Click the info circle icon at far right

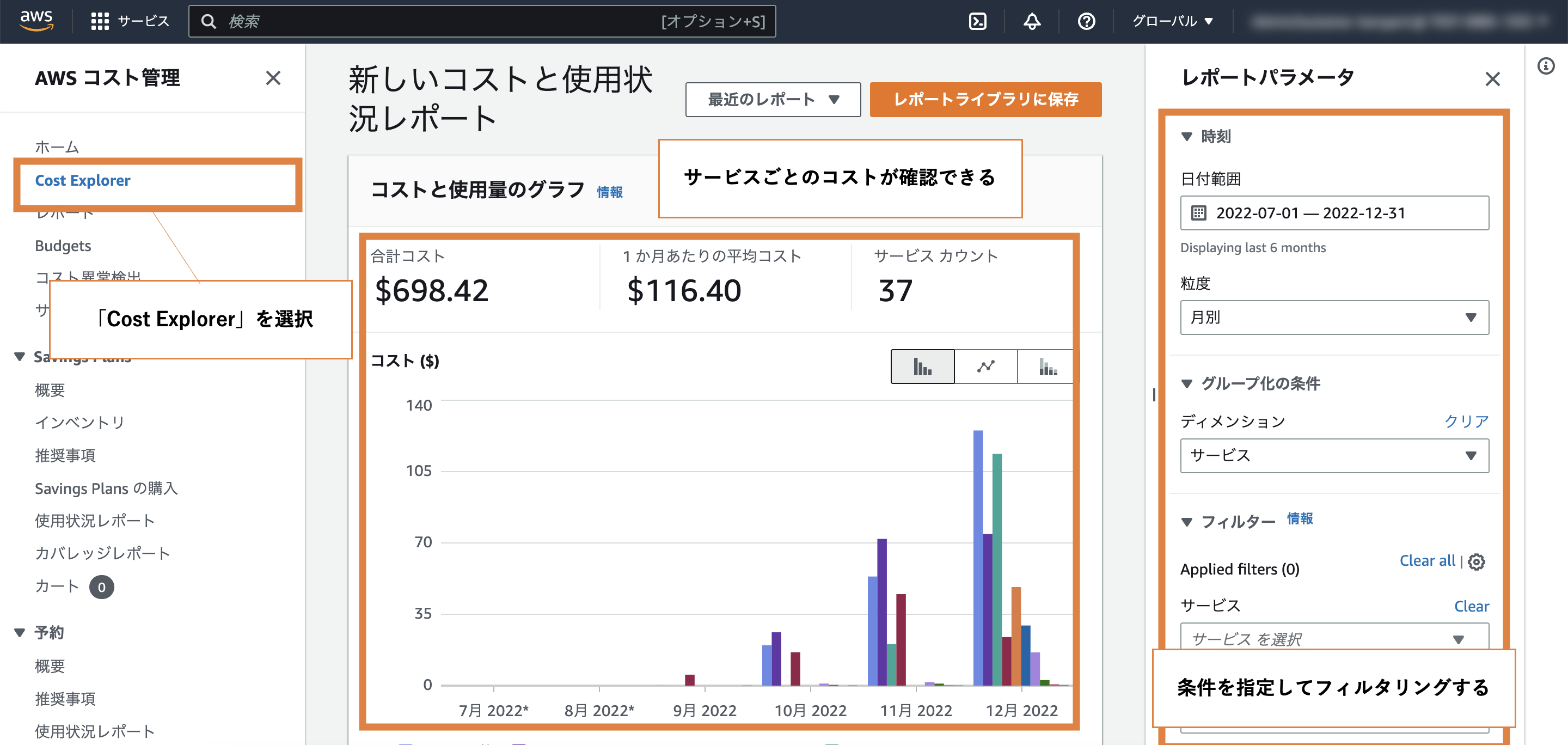click(1546, 66)
